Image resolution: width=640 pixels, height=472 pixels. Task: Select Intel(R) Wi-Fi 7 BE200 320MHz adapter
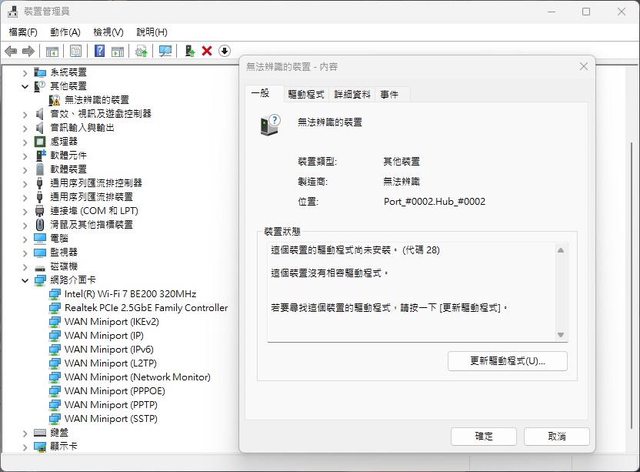pyautogui.click(x=130, y=294)
